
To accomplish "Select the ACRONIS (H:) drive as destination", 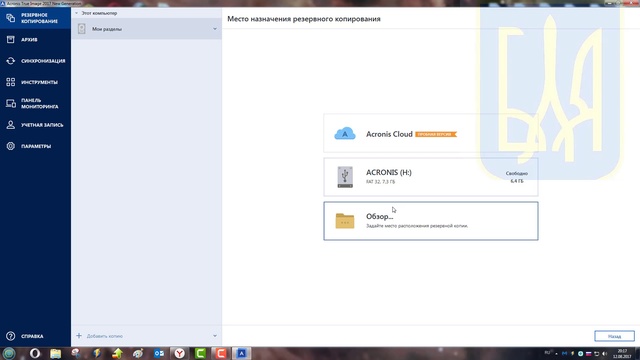I will (x=431, y=177).
